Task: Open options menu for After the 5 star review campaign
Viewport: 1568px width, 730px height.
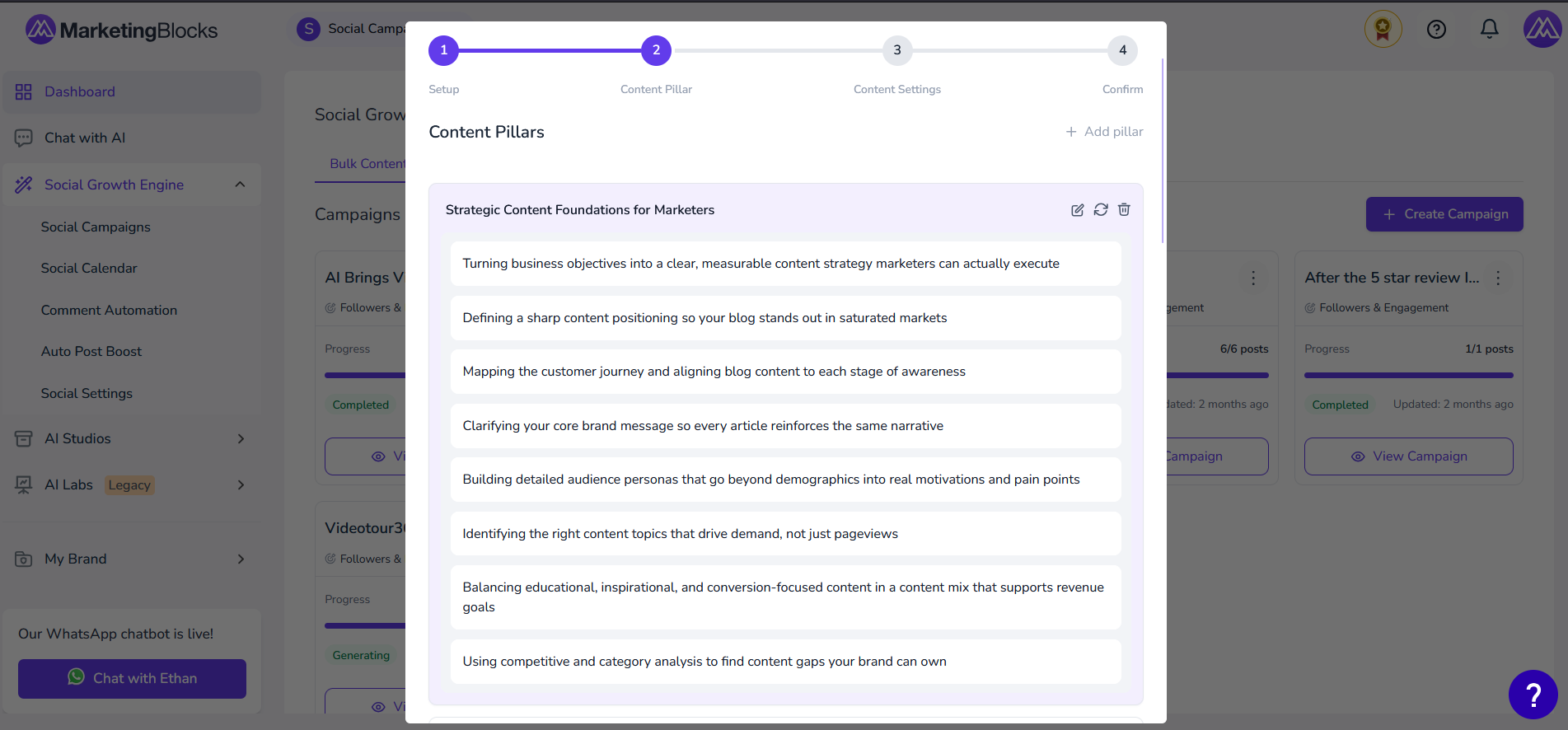Action: tap(1498, 278)
